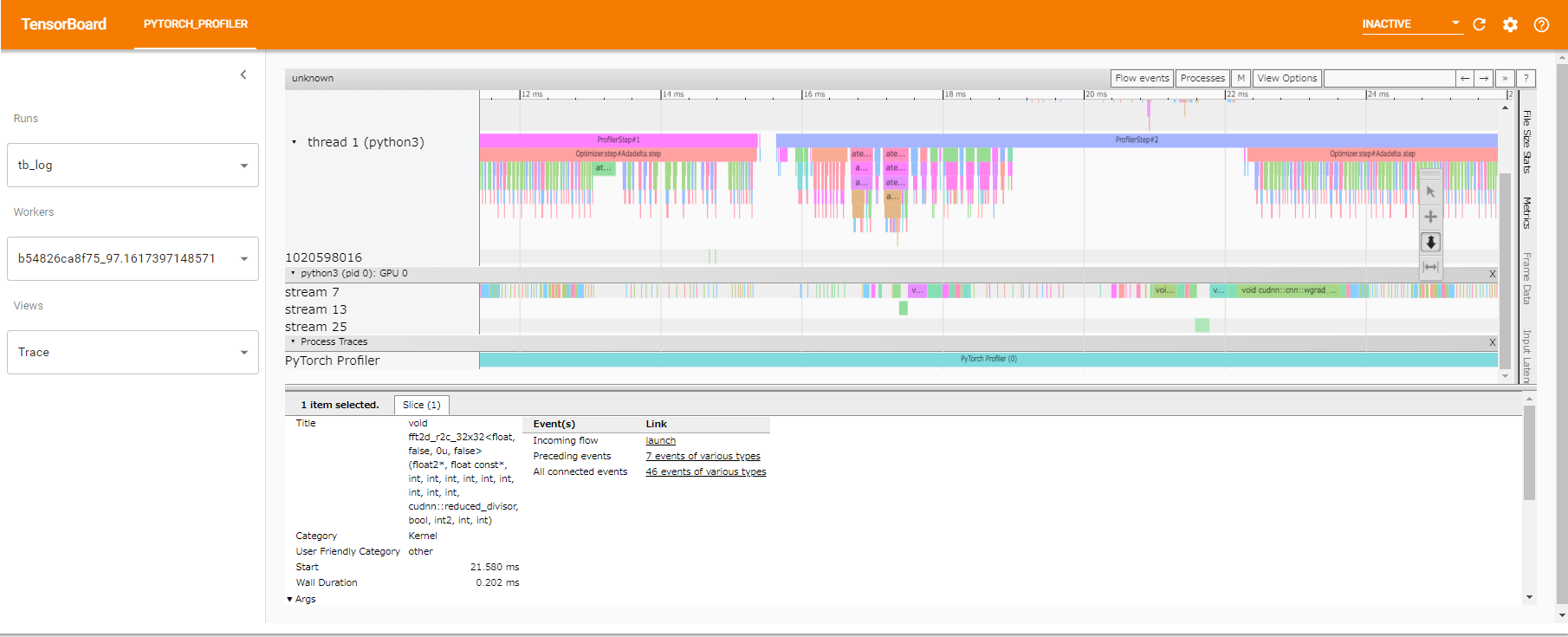Screen dimensions: 1568x637
Task: Click the details panel vertical scrollbar
Action: [1529, 453]
